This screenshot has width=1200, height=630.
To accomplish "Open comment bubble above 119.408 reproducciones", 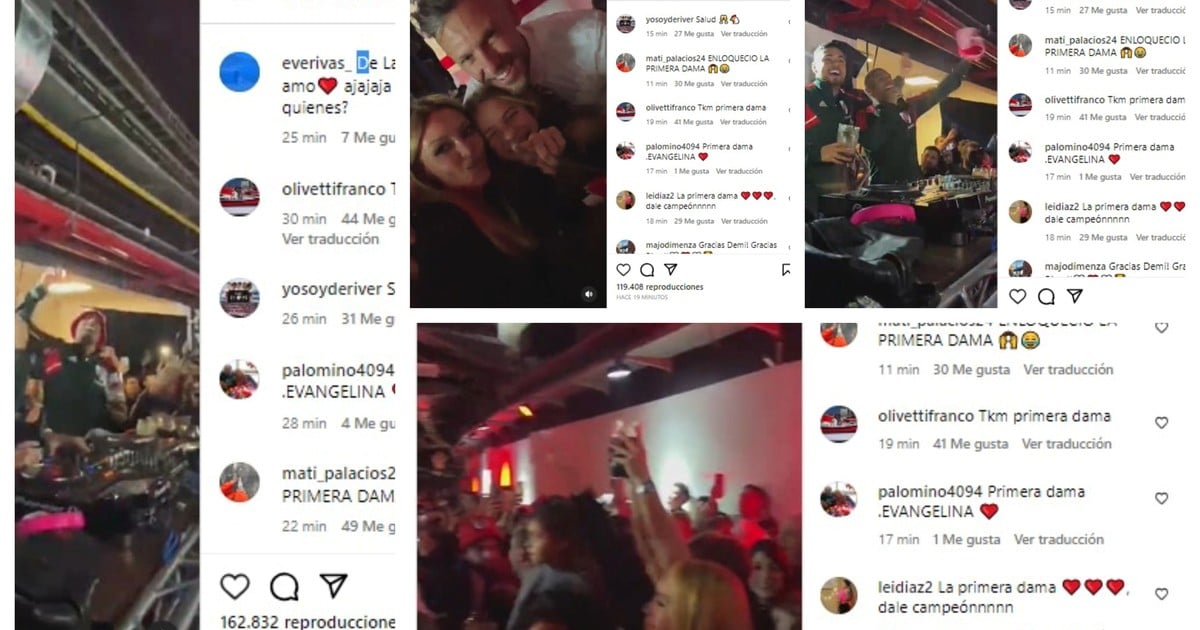I will 647,270.
